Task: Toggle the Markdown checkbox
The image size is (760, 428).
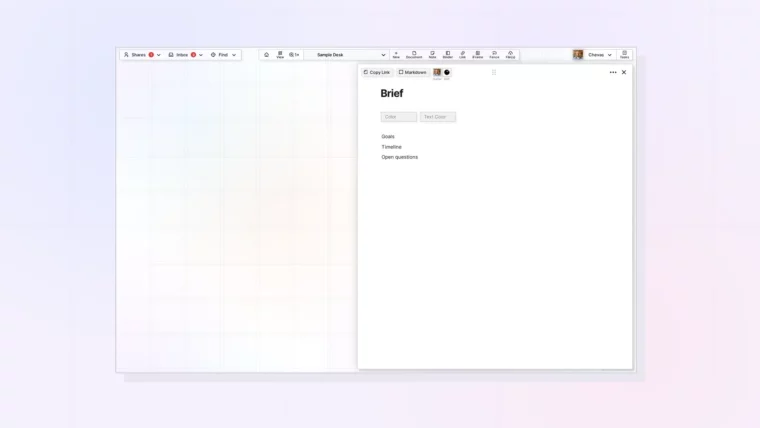Action: tap(401, 72)
